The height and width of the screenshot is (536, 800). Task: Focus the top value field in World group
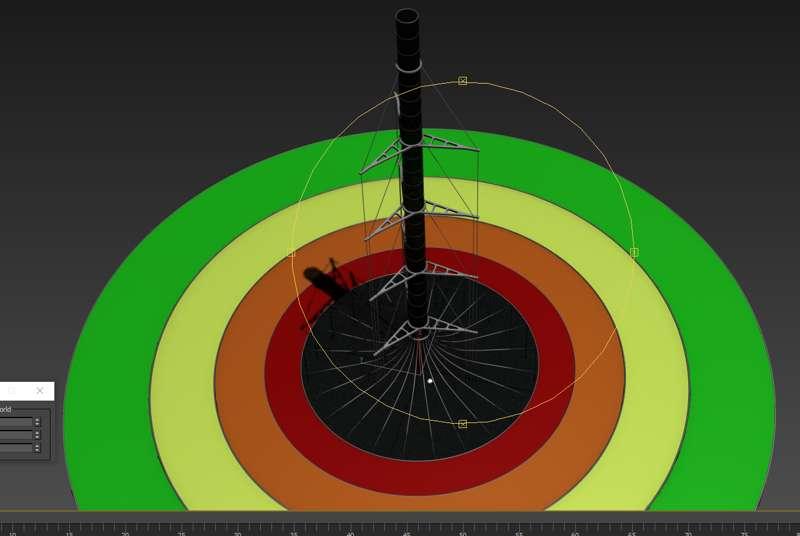click(x=16, y=422)
